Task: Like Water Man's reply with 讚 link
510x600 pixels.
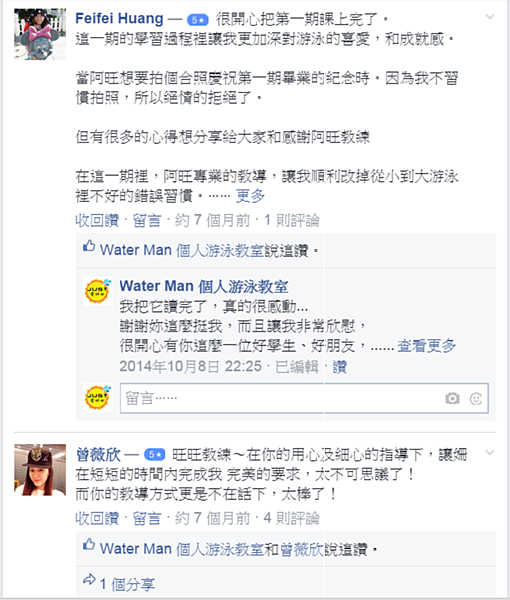Action: 339,367
